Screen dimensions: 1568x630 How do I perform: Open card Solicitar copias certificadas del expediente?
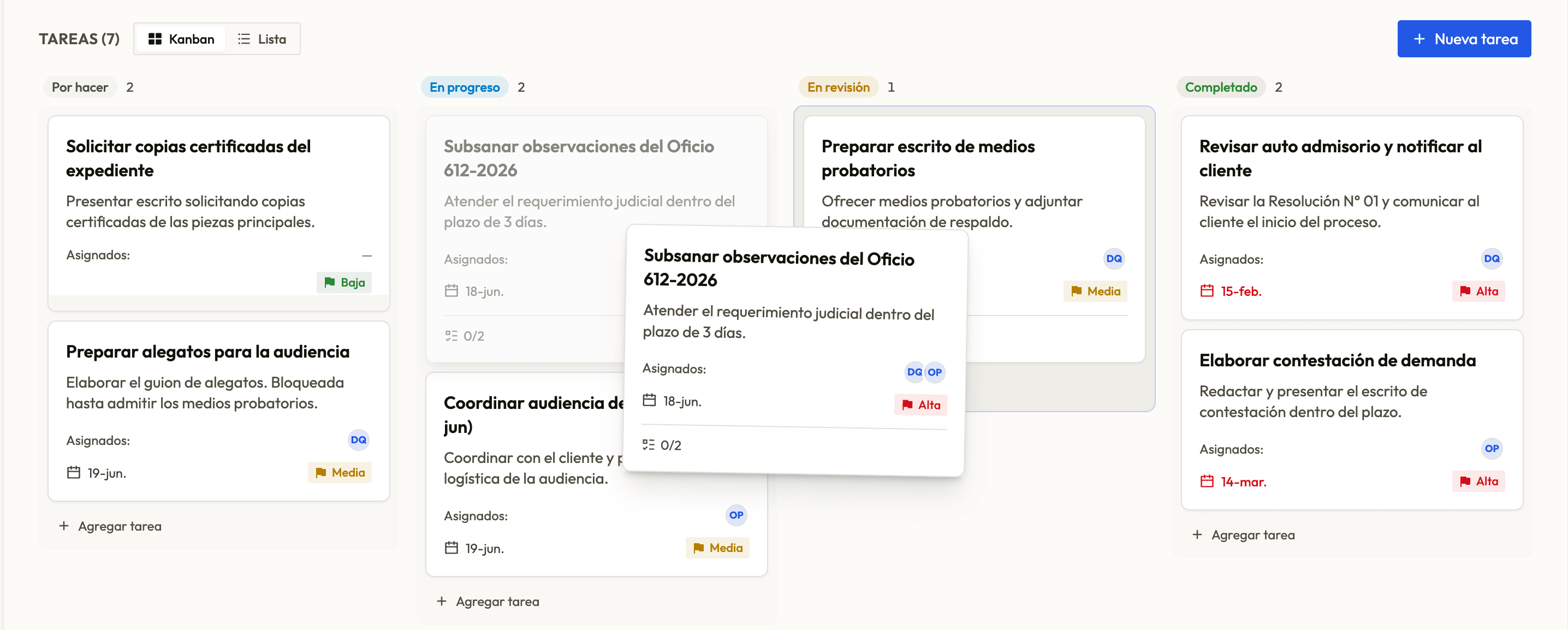[218, 213]
